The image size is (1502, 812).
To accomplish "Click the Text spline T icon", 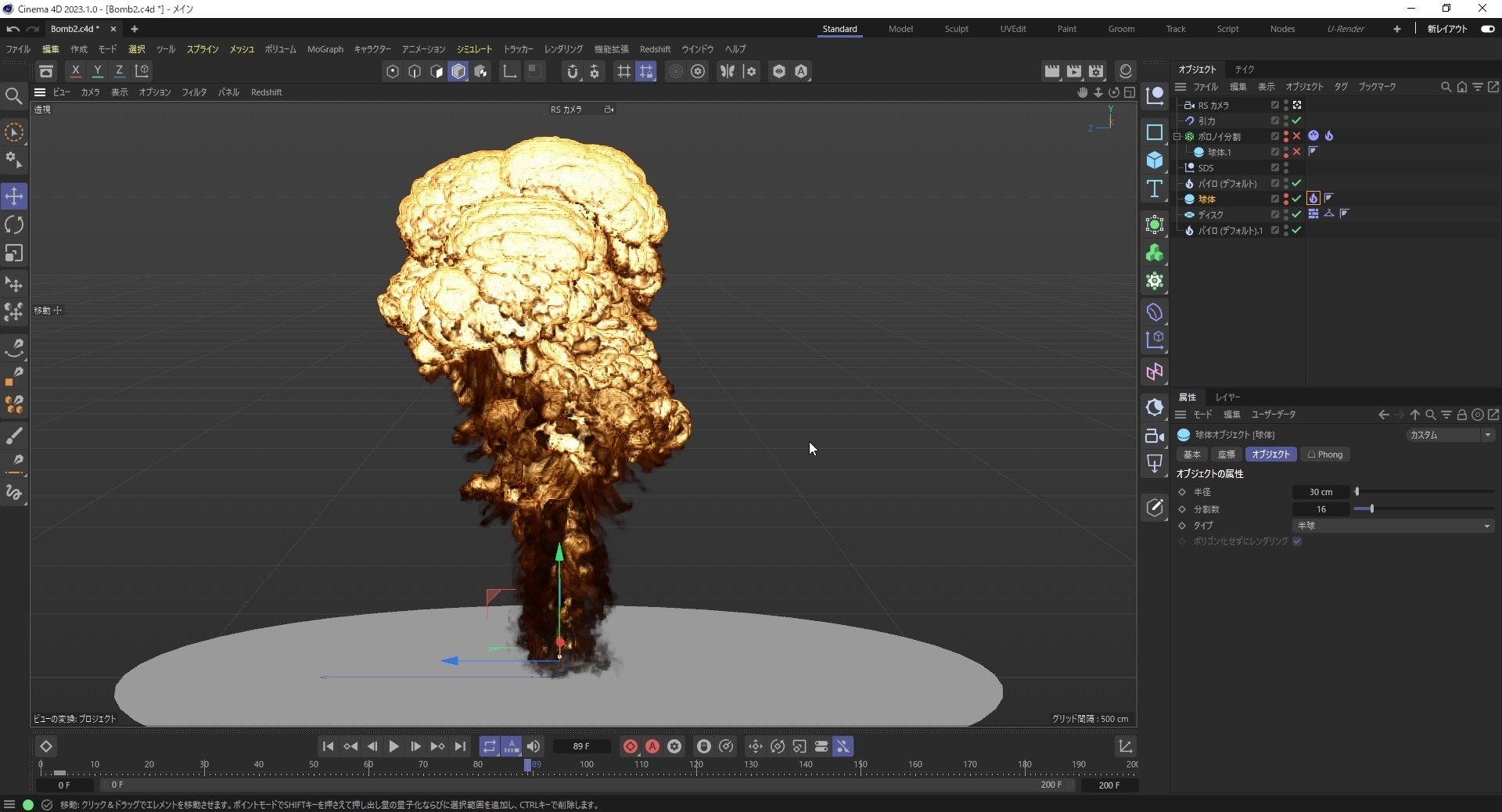I will [x=1155, y=189].
